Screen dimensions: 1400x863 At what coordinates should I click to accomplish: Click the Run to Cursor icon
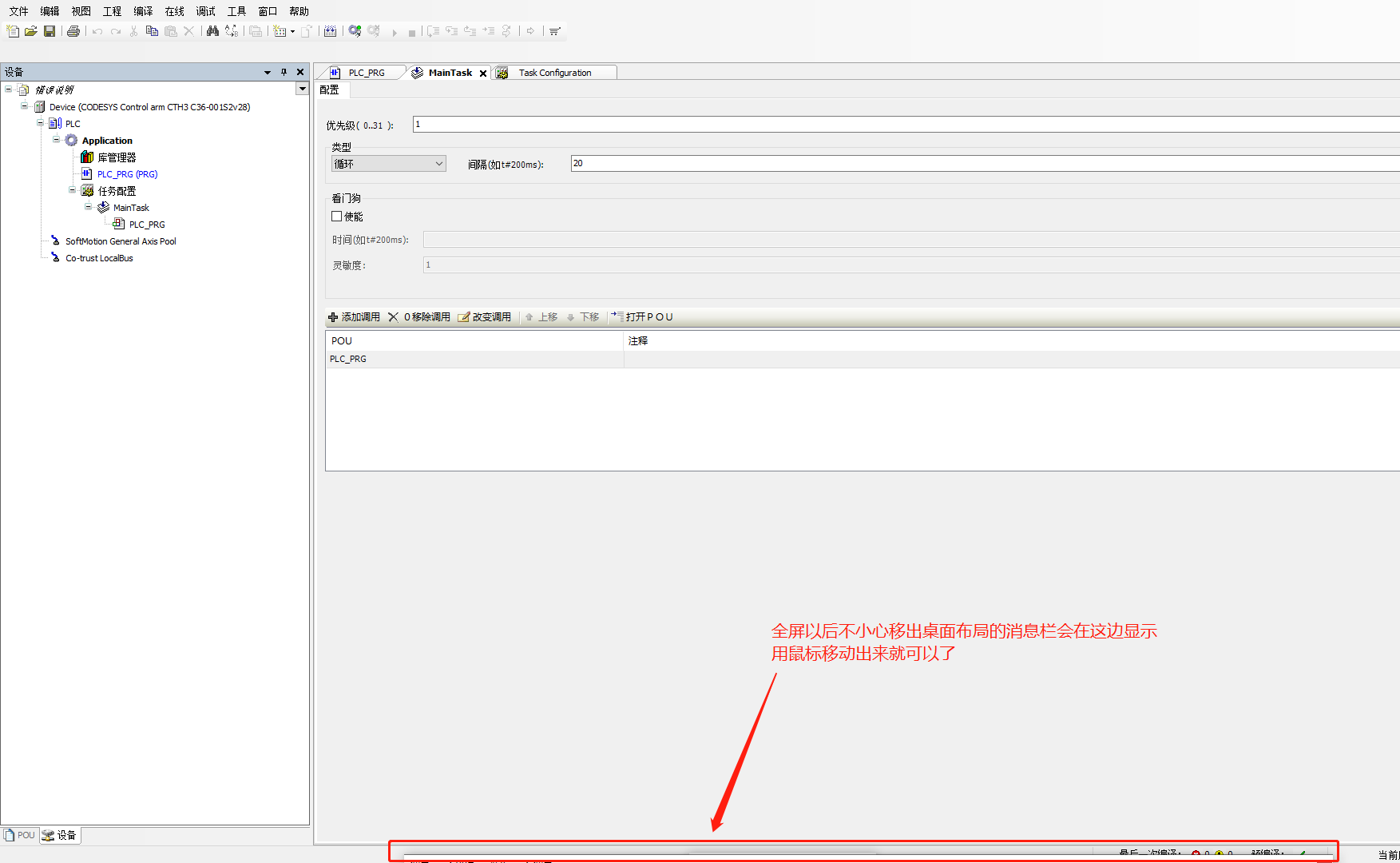488,31
